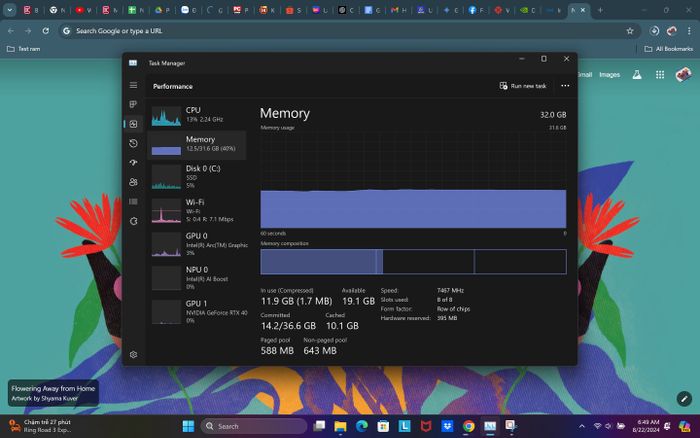Screen dimensions: 700x438
Task: Open Google apps grid
Action: (x=660, y=75)
